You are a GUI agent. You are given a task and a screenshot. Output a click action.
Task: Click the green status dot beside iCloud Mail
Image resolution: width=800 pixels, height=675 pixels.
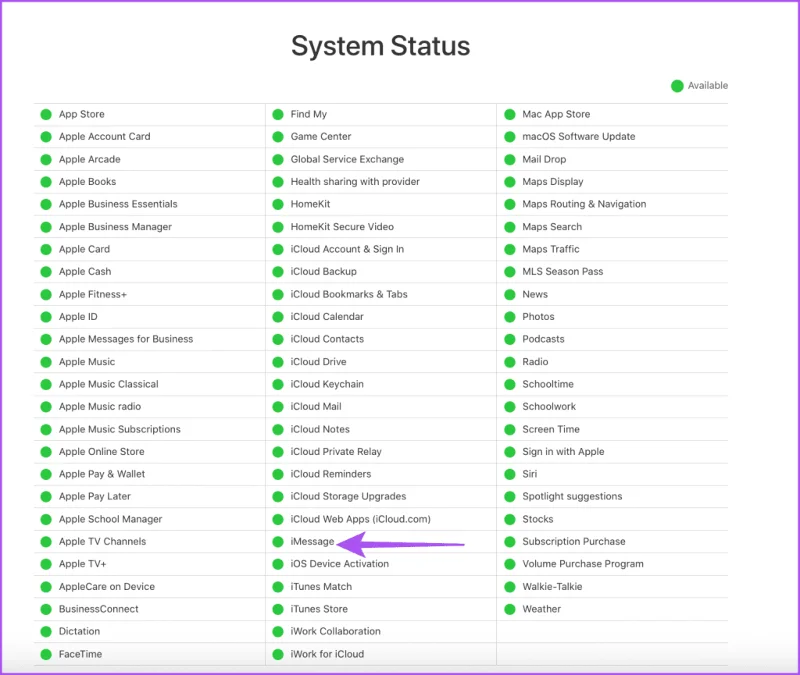click(x=278, y=407)
